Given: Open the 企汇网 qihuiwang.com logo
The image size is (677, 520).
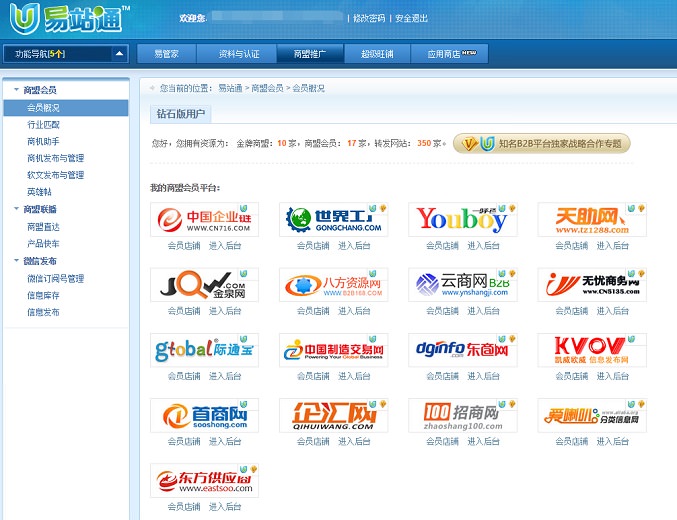Looking at the screenshot, I should (x=333, y=415).
